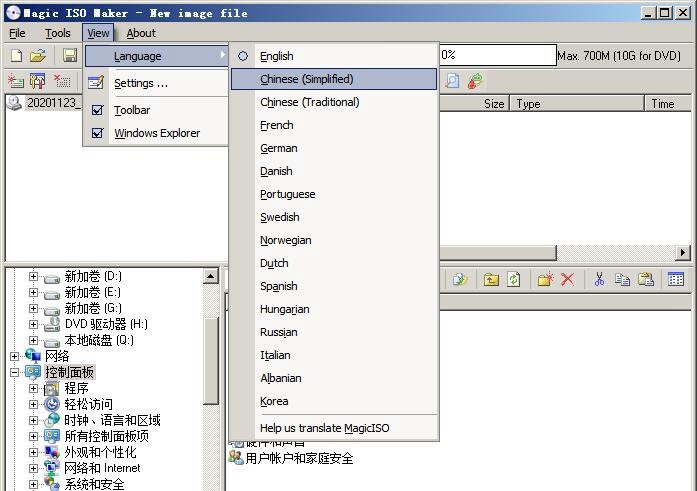This screenshot has width=697, height=491.
Task: Select the 20201123_ root item
Action: [53, 103]
